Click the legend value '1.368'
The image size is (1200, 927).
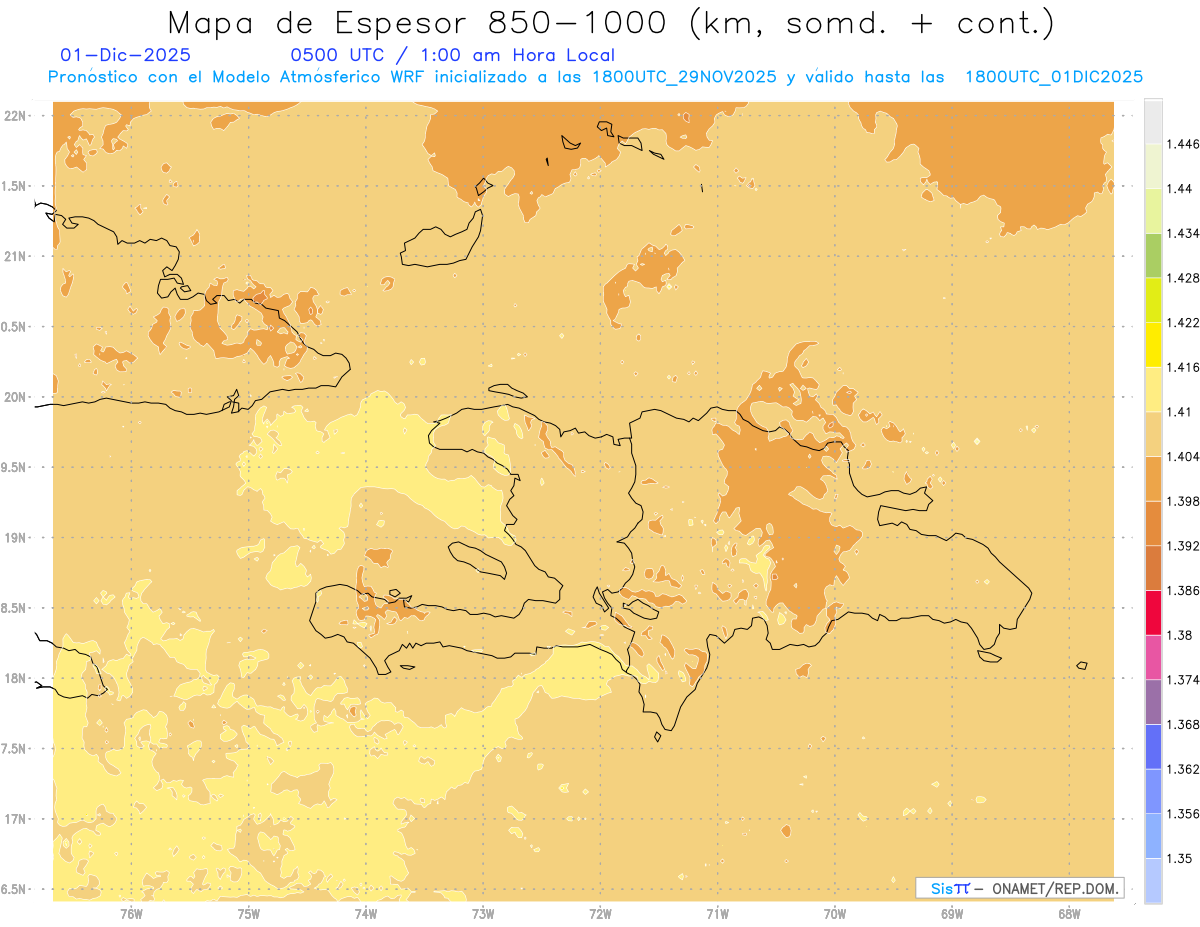pos(1183,724)
